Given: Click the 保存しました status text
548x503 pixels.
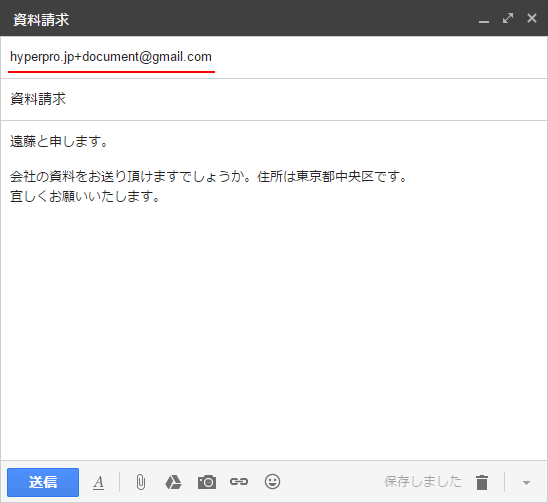Looking at the screenshot, I should point(423,482).
